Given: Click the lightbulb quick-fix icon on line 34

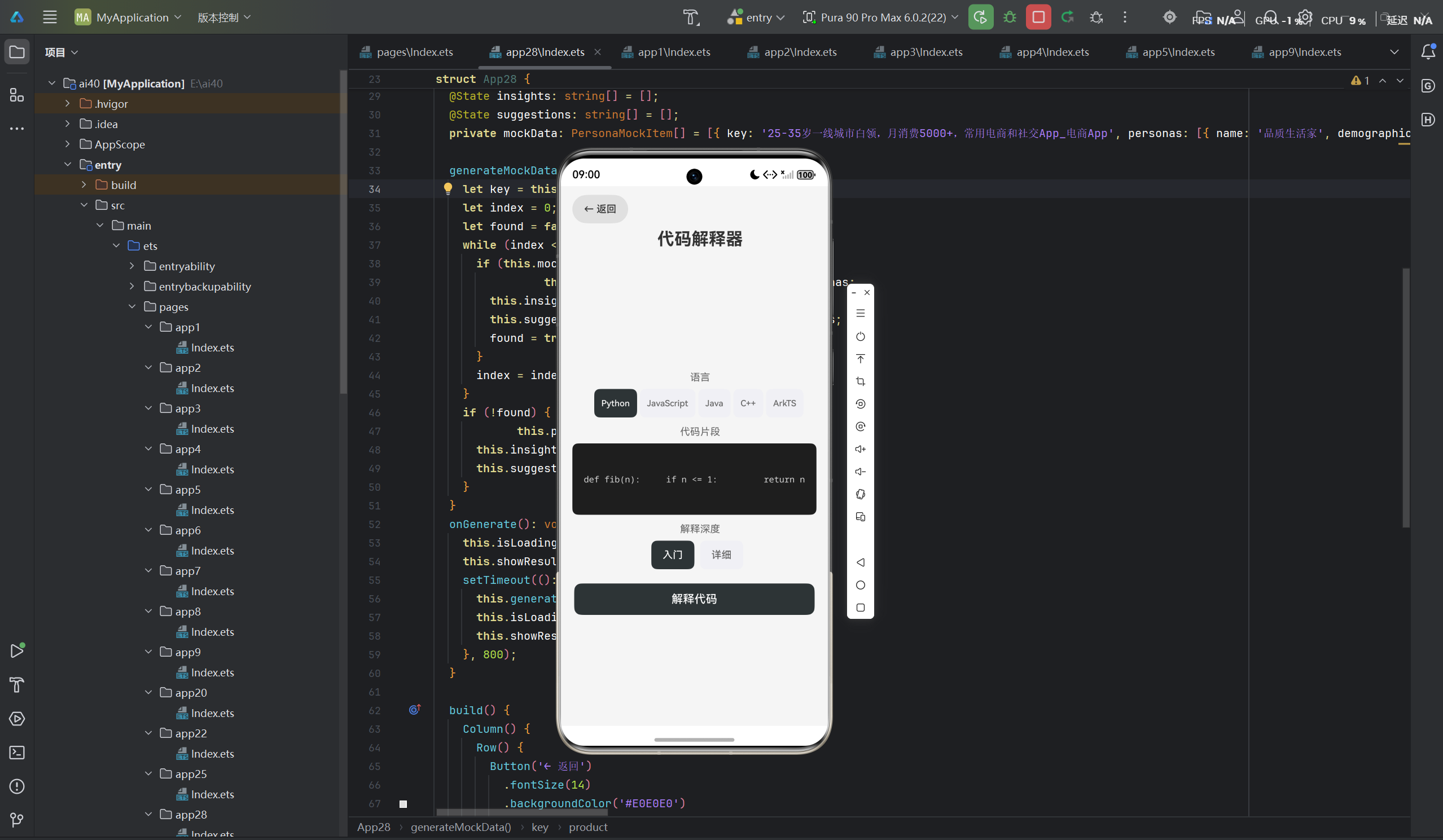Looking at the screenshot, I should (448, 188).
